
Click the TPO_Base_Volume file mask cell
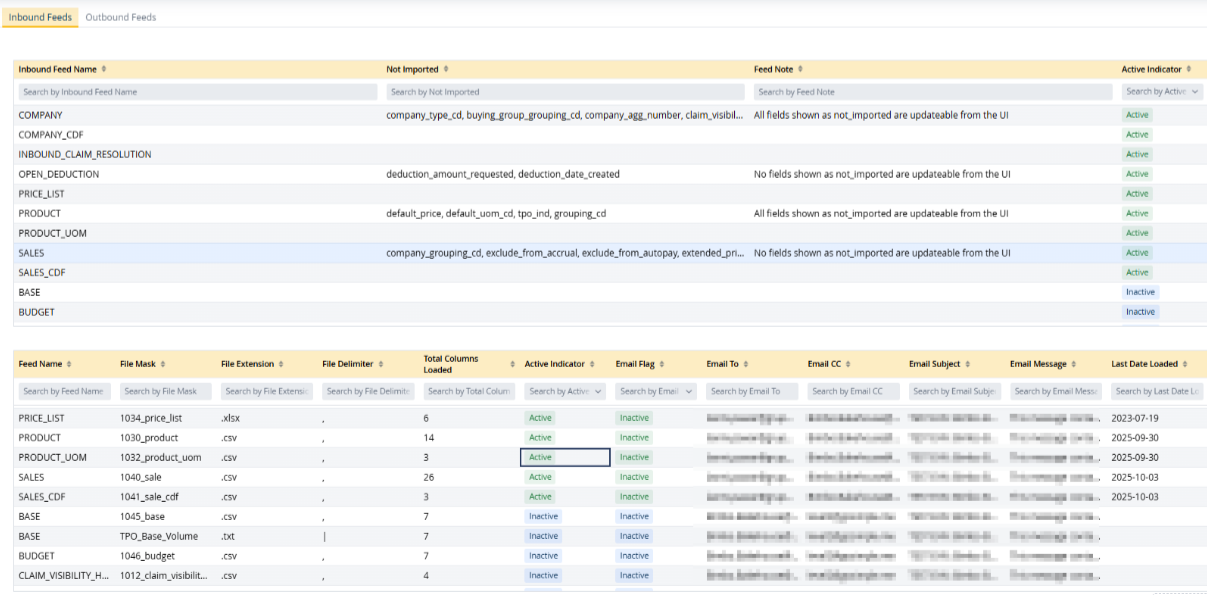[159, 536]
